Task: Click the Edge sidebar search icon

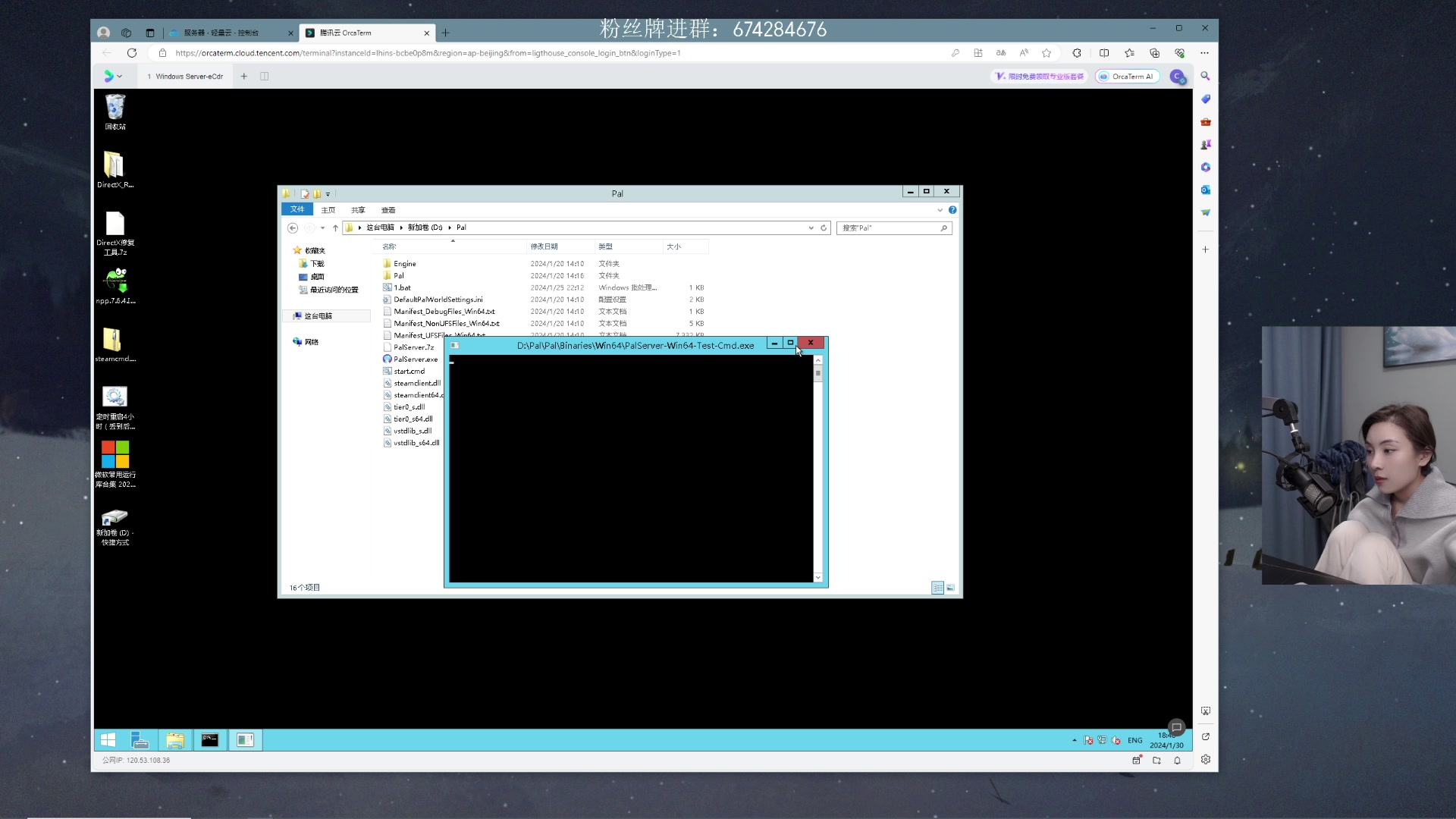Action: [1205, 76]
